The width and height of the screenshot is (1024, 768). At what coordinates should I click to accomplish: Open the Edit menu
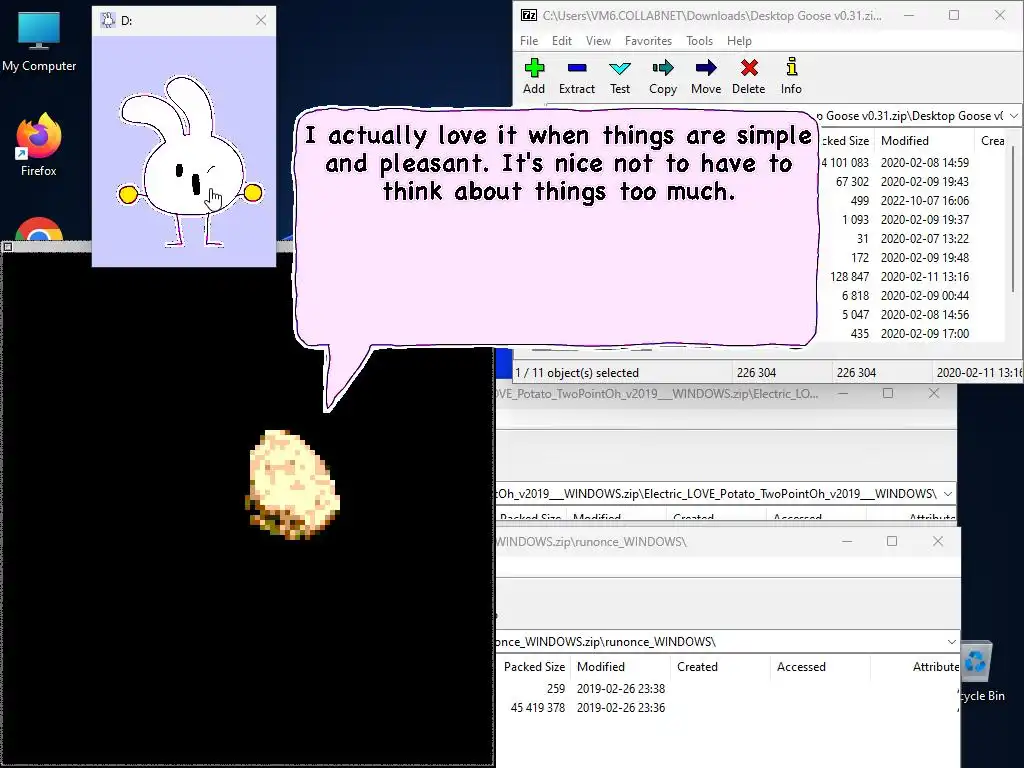pyautogui.click(x=562, y=40)
